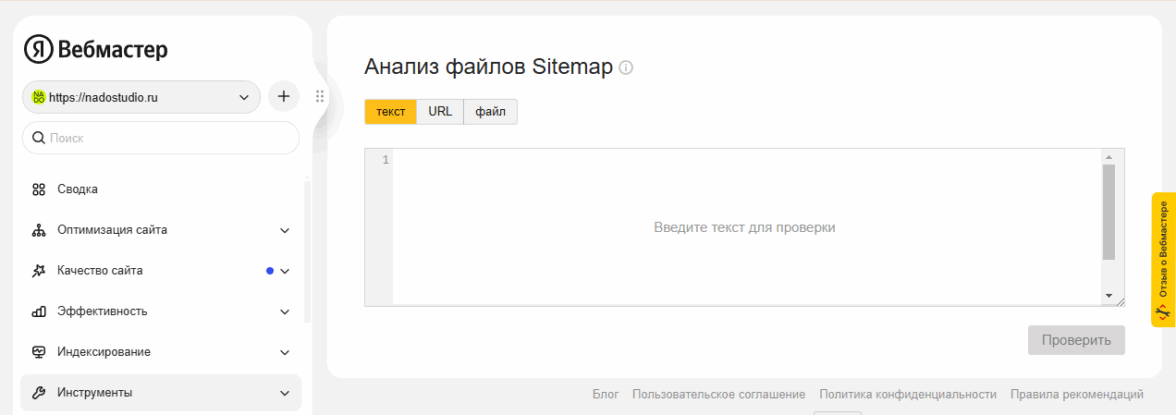
Task: Click the Yandex Webmaster logo
Action: pos(96,49)
